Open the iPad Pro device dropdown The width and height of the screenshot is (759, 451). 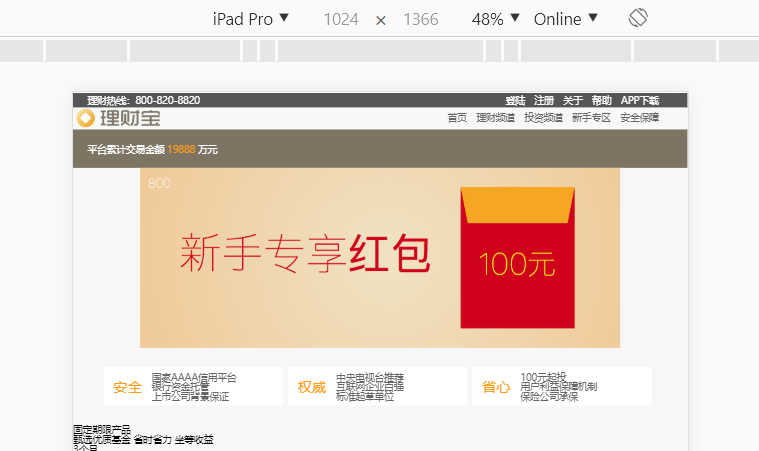250,19
